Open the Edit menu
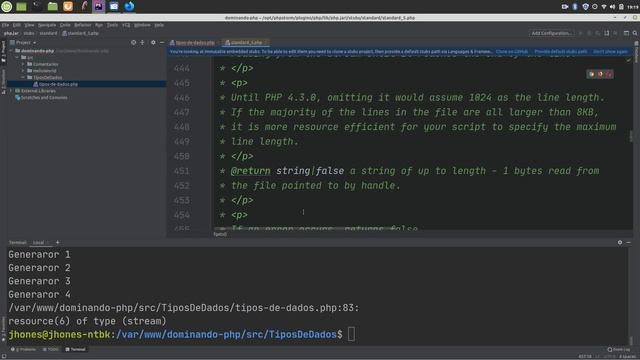The width and height of the screenshot is (640, 360). point(16,25)
